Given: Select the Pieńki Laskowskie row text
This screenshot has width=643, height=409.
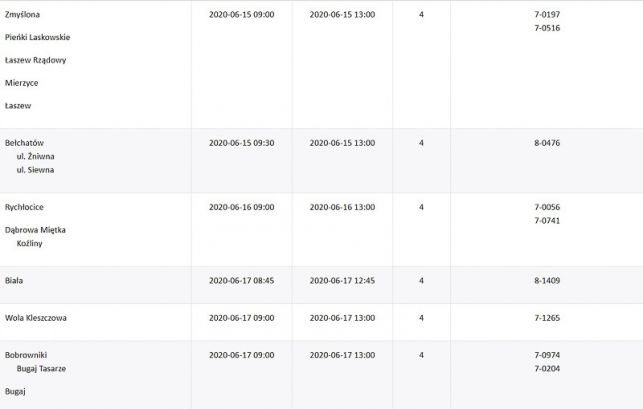Looking at the screenshot, I should coord(38,38).
